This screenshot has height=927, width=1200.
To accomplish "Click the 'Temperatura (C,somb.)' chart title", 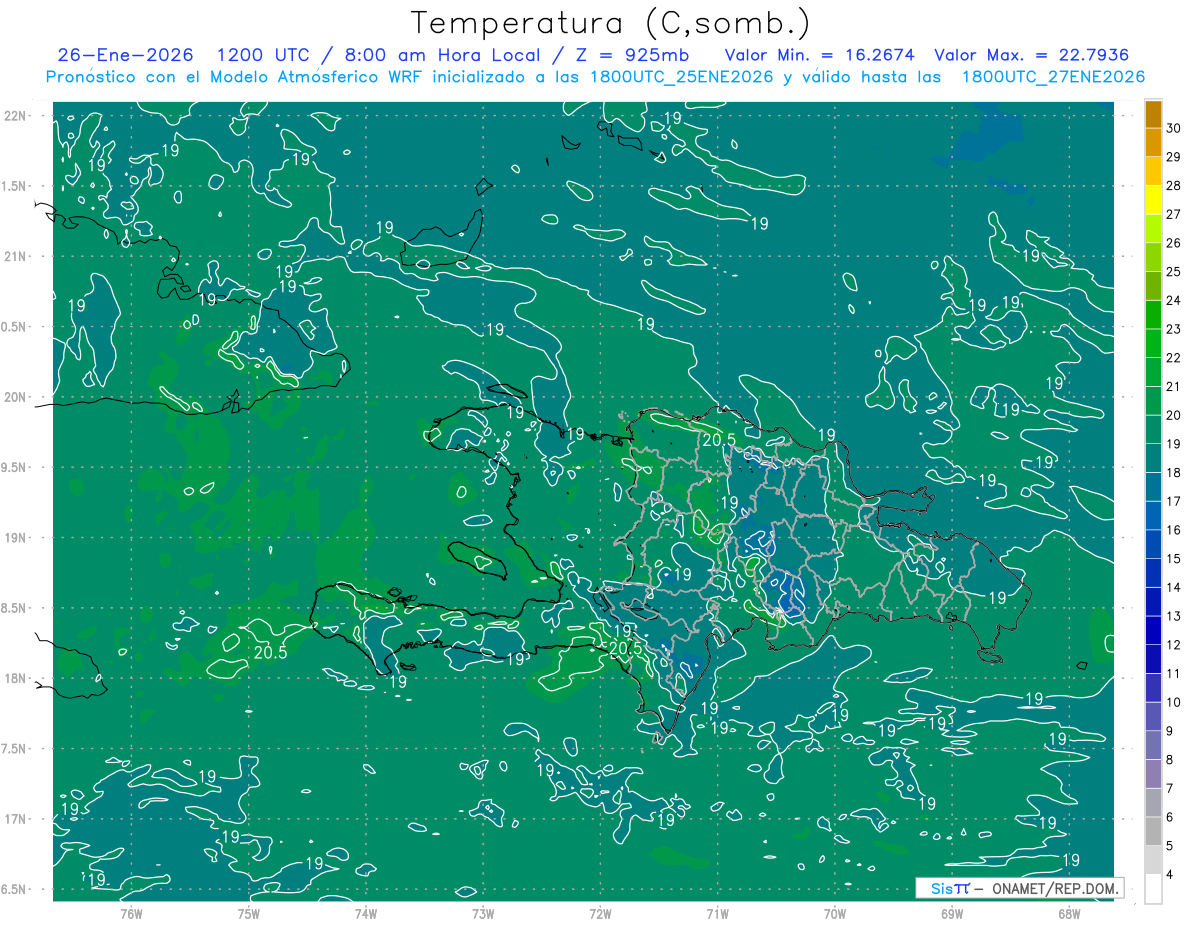I will tap(610, 23).
